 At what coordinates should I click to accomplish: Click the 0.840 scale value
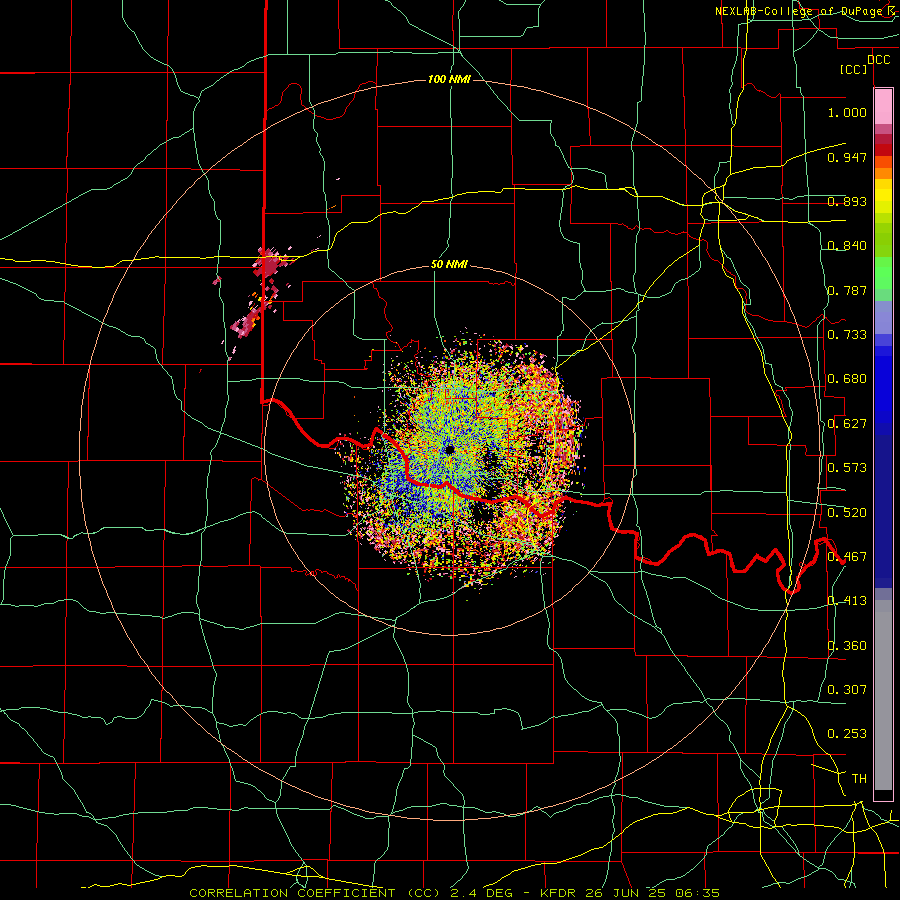(847, 246)
